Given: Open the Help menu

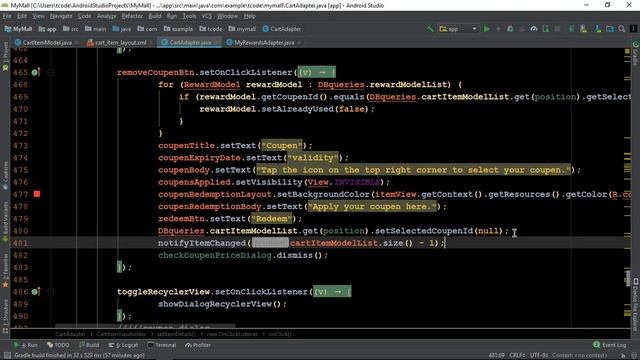Looking at the screenshot, I should point(249,16).
